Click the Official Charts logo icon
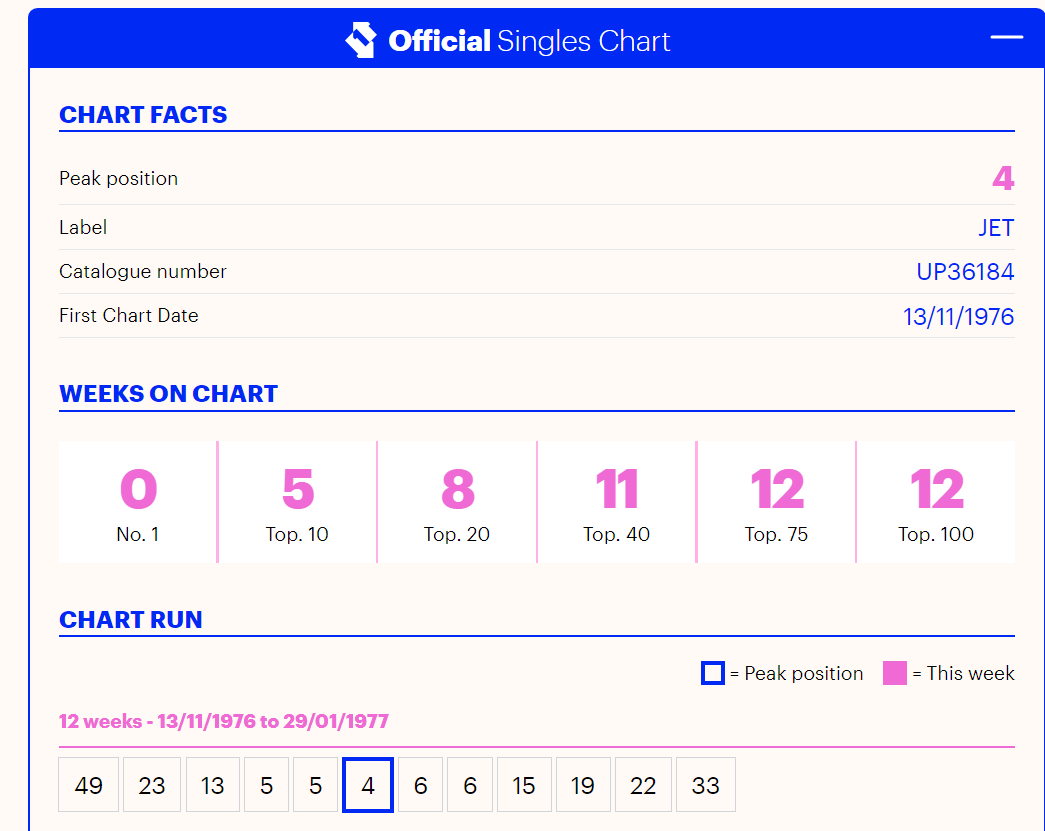This screenshot has height=831, width=1045. [360, 40]
